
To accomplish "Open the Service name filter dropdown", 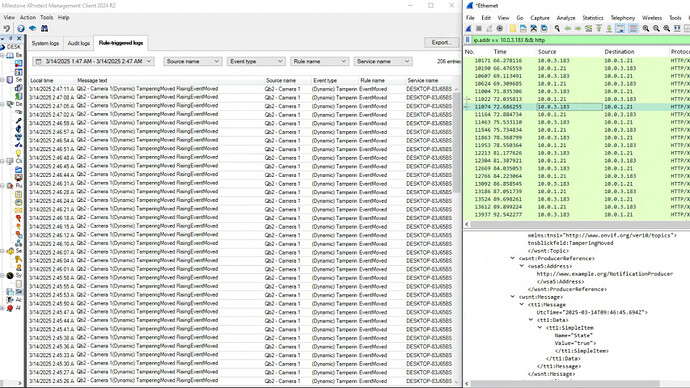I will tap(382, 61).
